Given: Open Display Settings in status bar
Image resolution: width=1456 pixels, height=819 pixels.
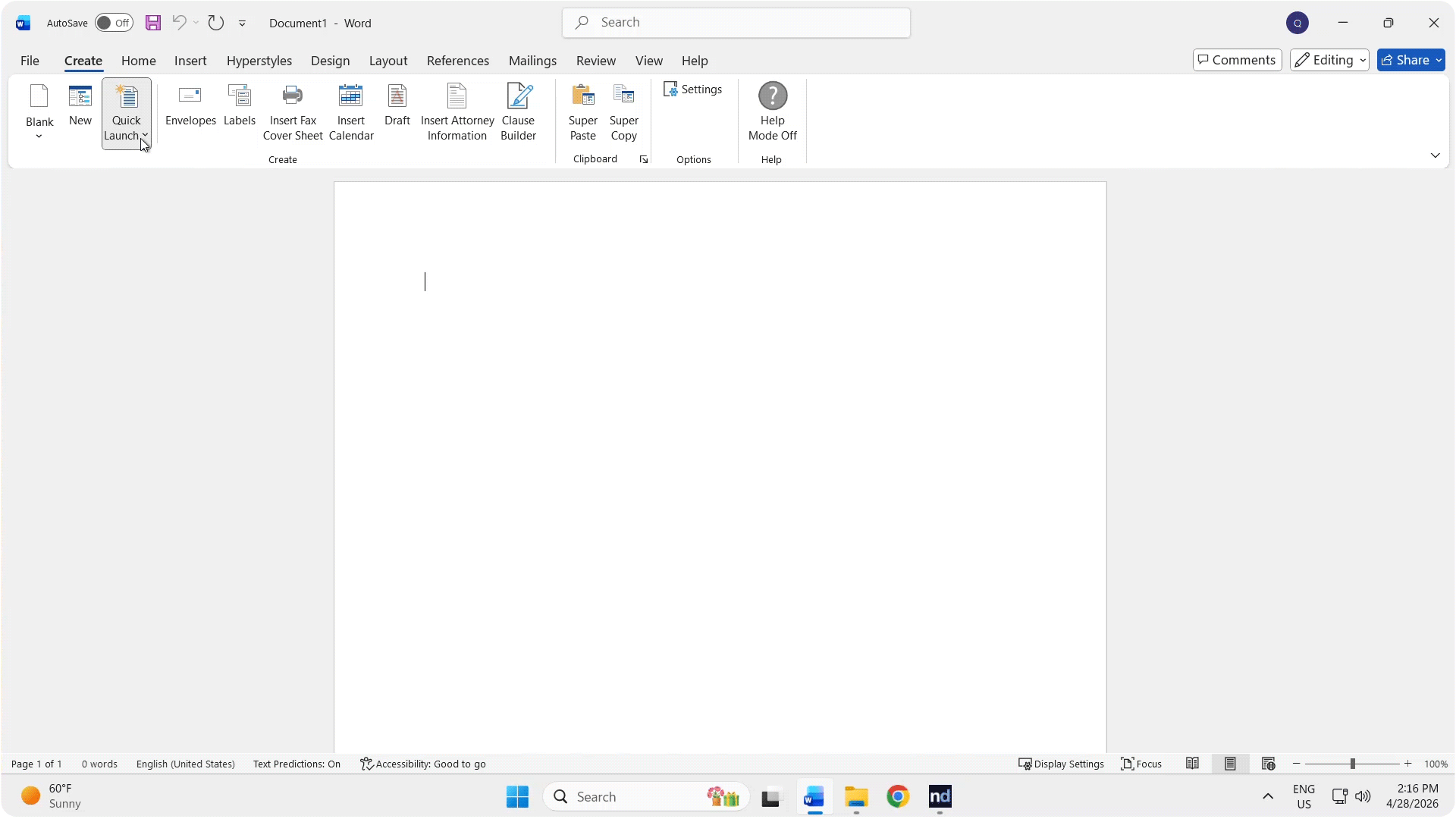Looking at the screenshot, I should 1061,764.
